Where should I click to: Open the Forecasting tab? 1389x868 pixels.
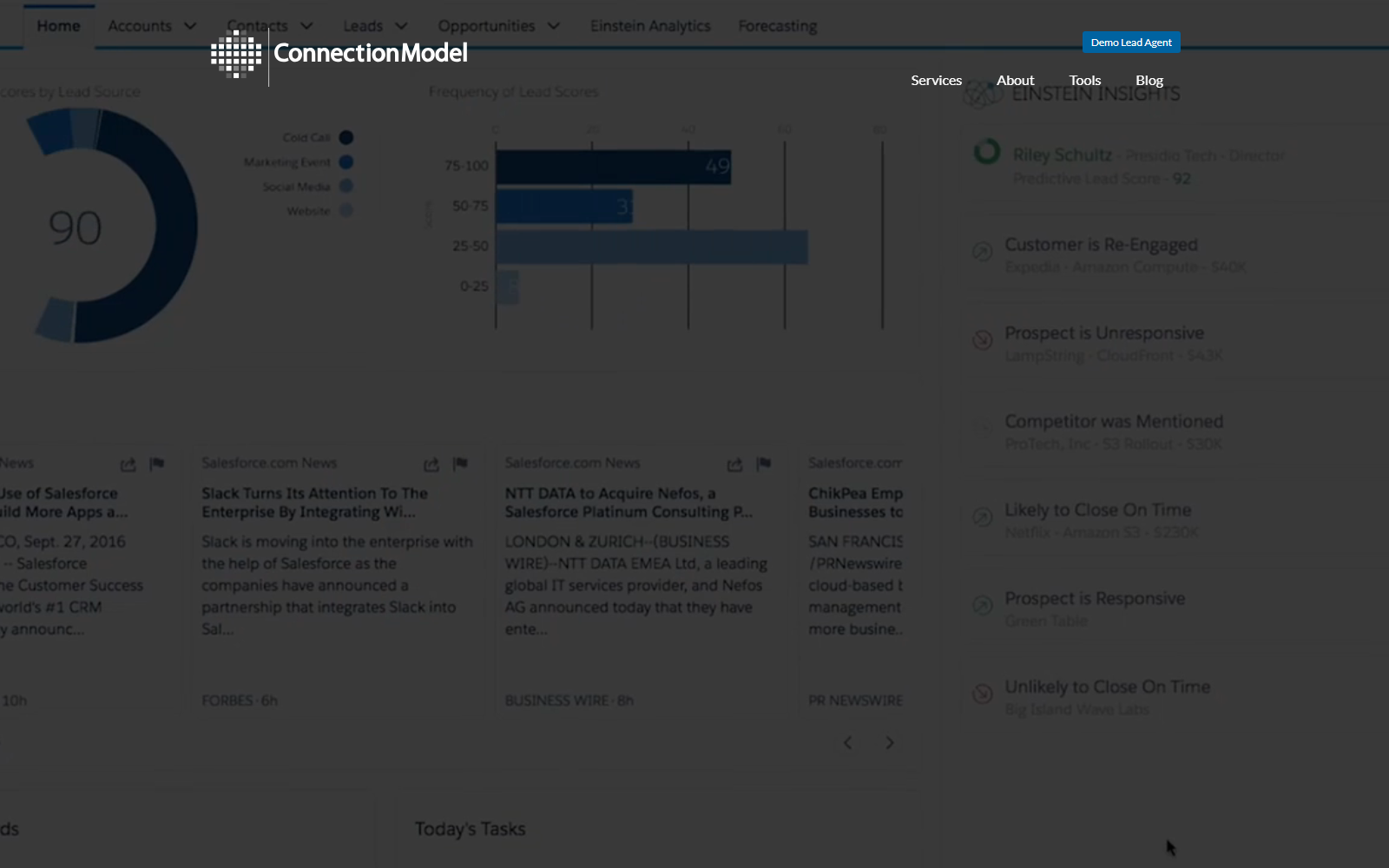tap(778, 26)
